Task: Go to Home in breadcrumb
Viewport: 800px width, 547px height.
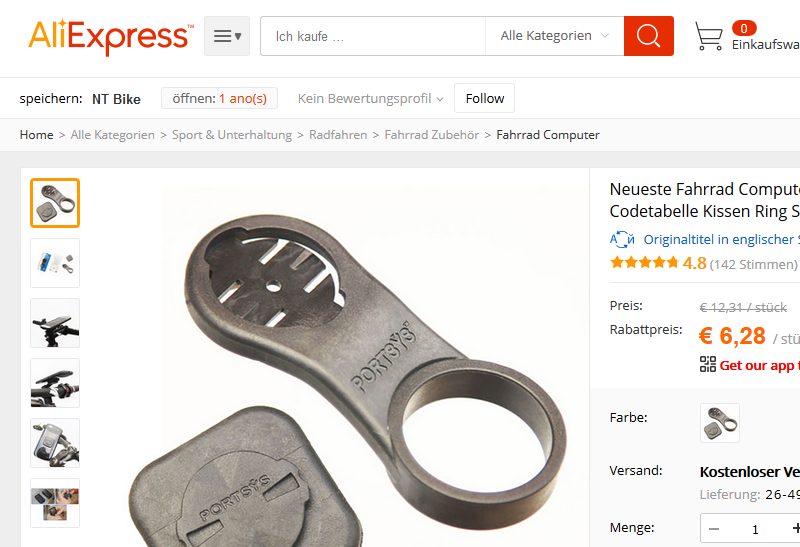Action: point(36,135)
